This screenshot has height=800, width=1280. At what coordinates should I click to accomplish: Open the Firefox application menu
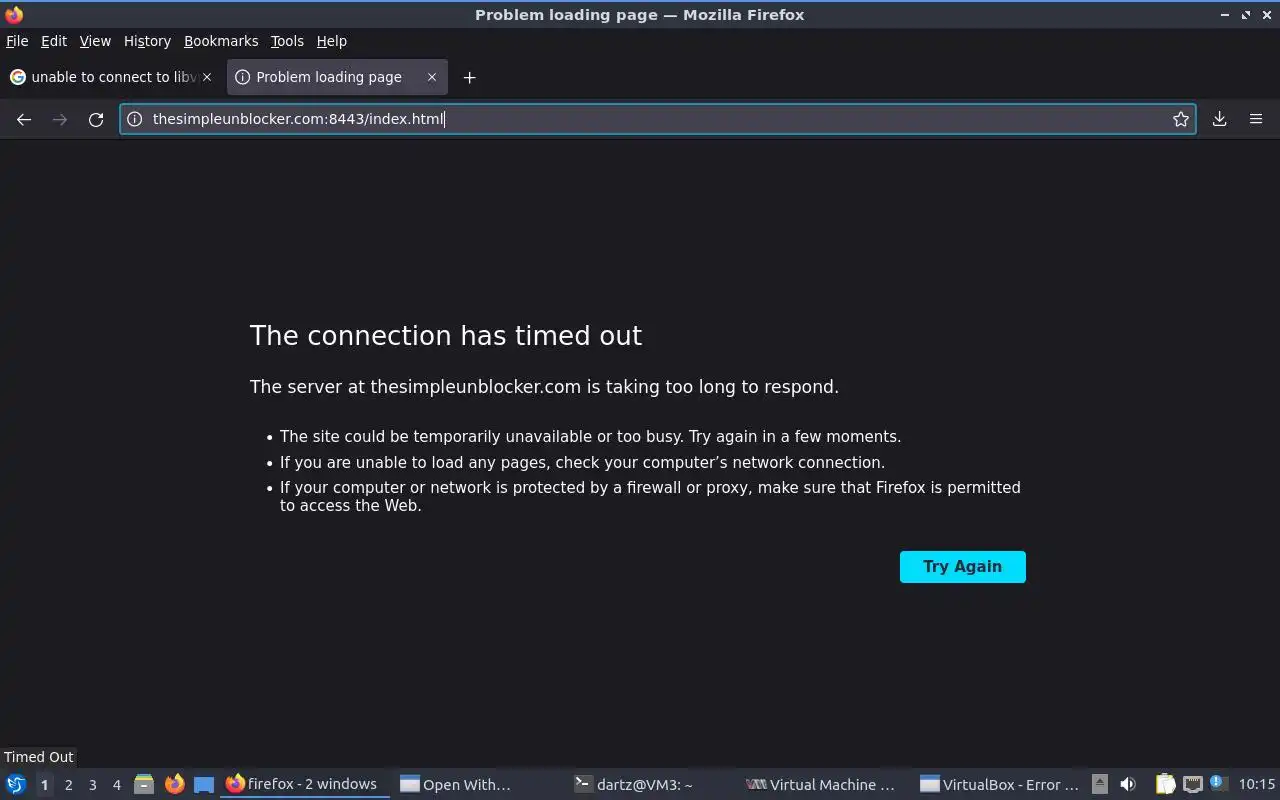1256,119
